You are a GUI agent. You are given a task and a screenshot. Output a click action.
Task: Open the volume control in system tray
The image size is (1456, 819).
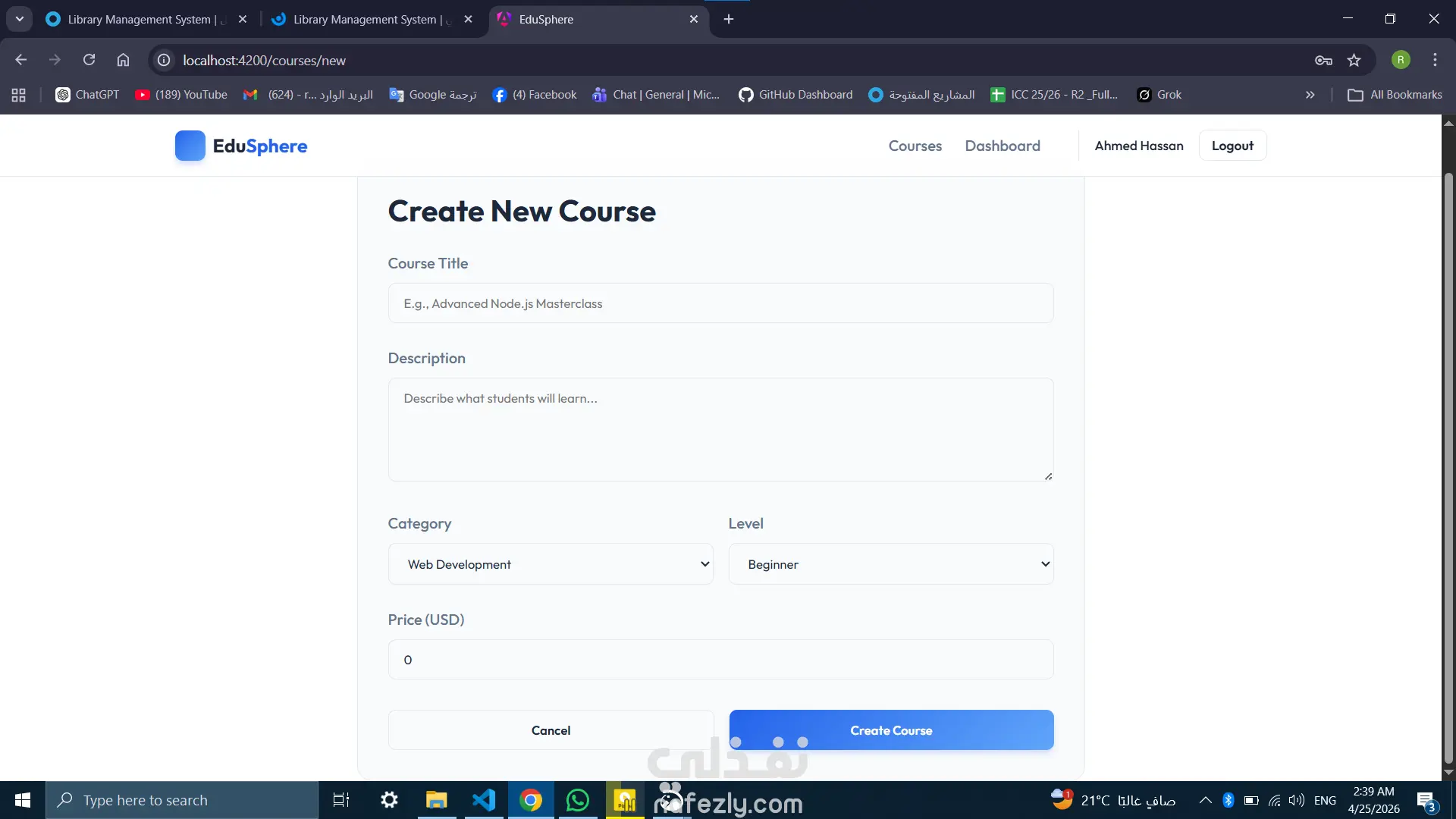click(x=1297, y=800)
